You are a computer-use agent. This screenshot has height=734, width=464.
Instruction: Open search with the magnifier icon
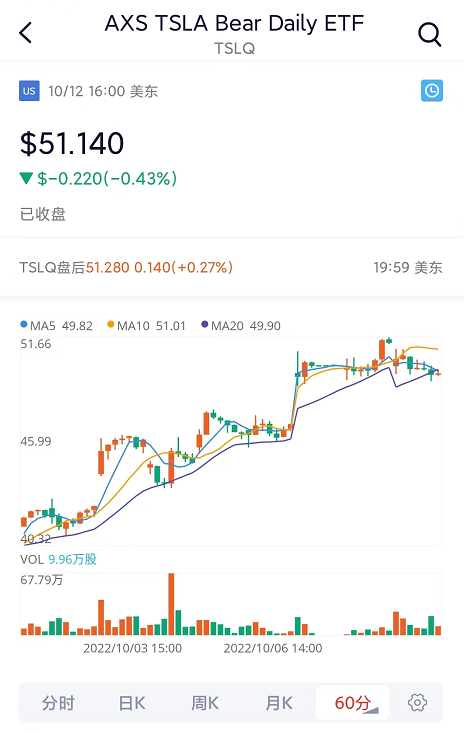coord(429,34)
